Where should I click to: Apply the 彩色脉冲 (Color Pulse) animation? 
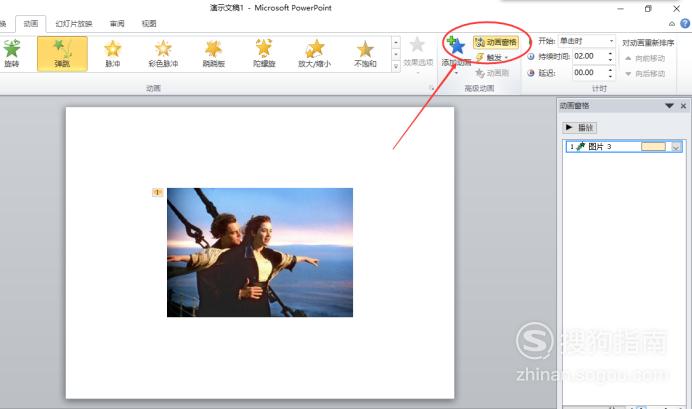[x=163, y=53]
